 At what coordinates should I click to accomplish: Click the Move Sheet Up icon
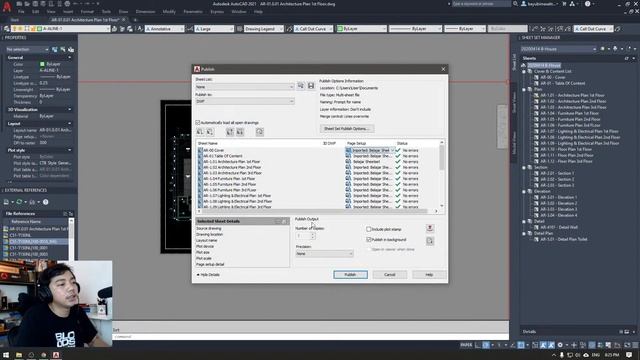tap(230, 132)
